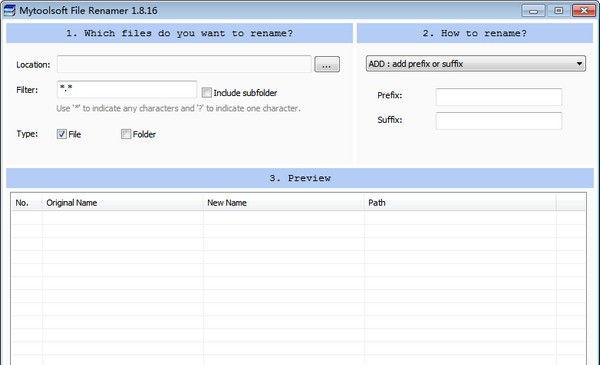Sort by the No. column header

[27, 203]
